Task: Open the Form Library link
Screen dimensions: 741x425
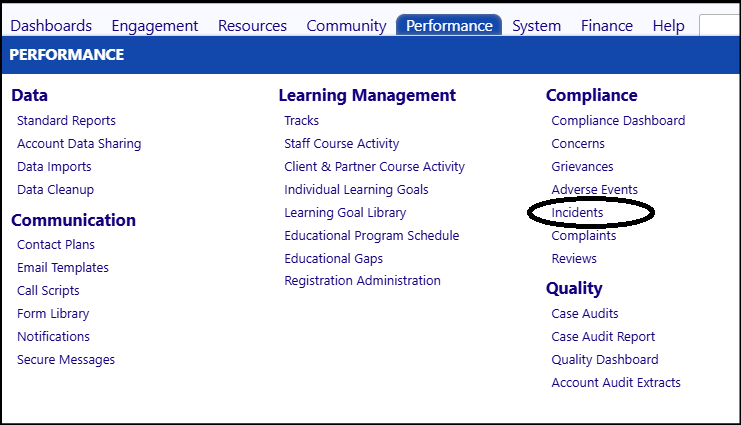Action: click(x=53, y=313)
